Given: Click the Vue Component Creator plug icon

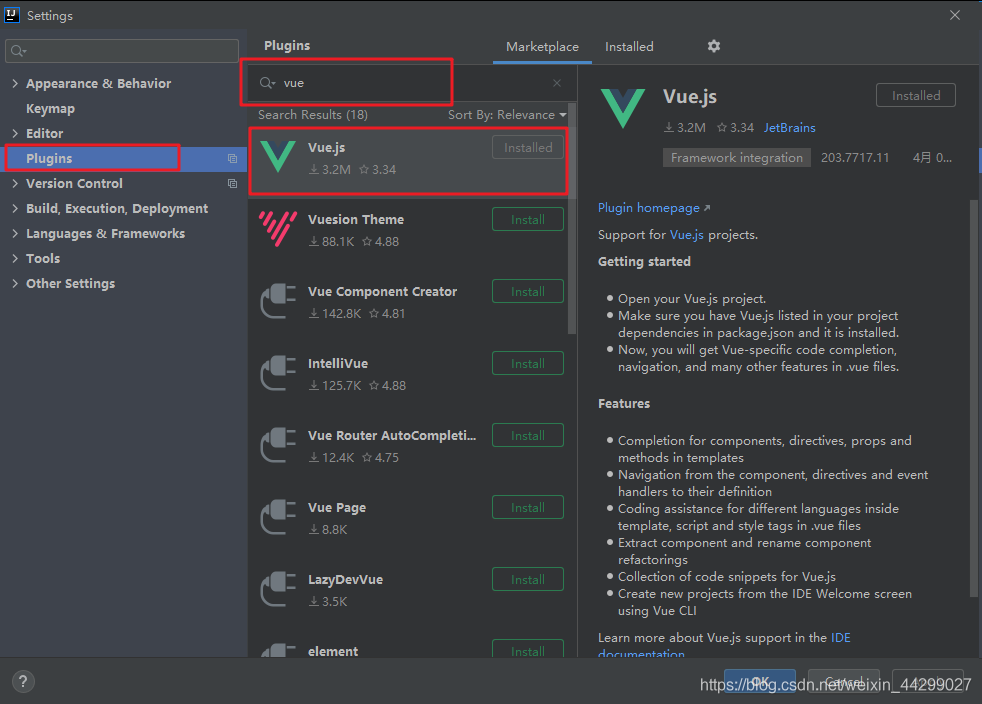Looking at the screenshot, I should (277, 301).
